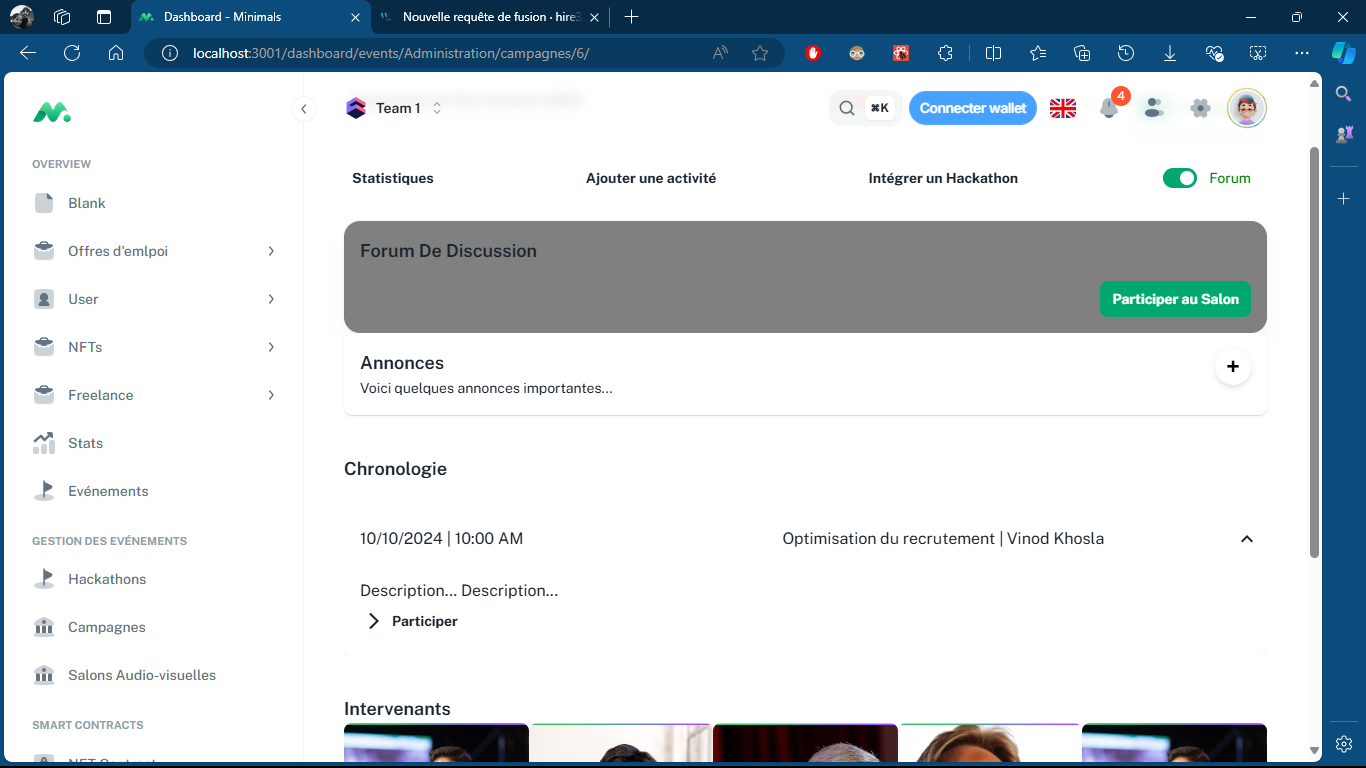Open Salons Audio-visuelles in sidebar
This screenshot has height=768, width=1366.
click(x=155, y=675)
